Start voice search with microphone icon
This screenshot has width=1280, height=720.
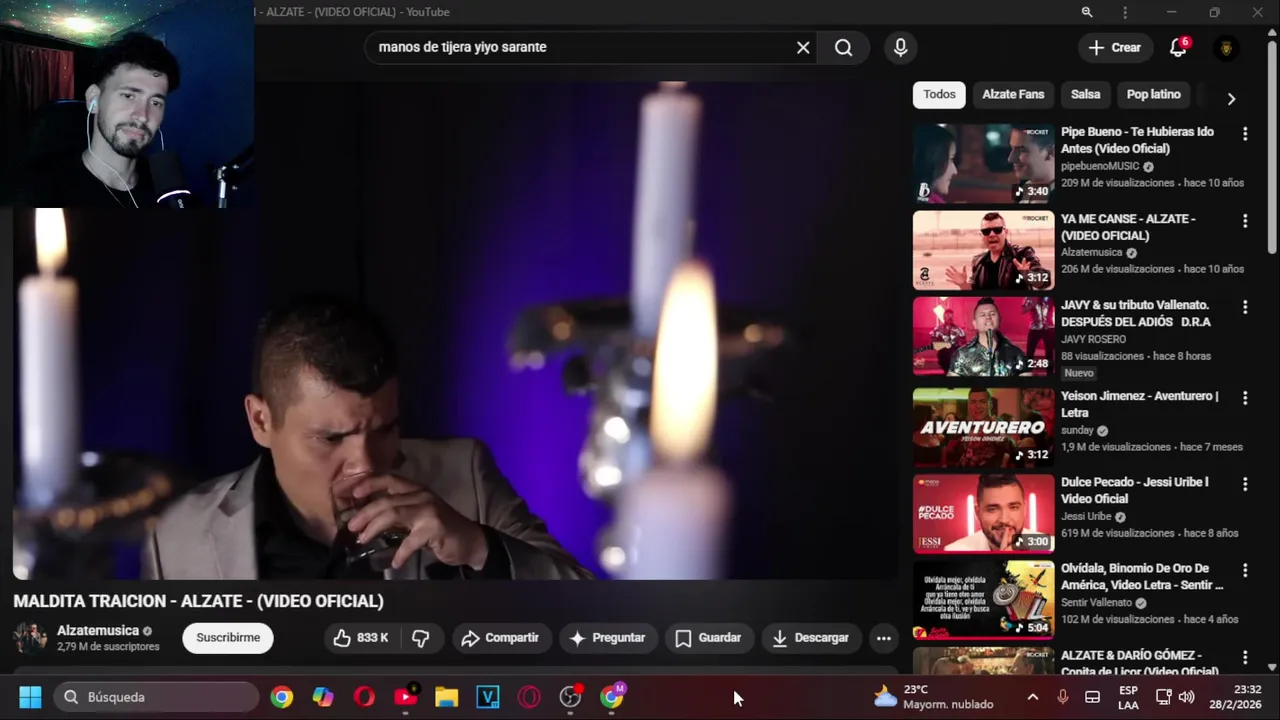901,47
